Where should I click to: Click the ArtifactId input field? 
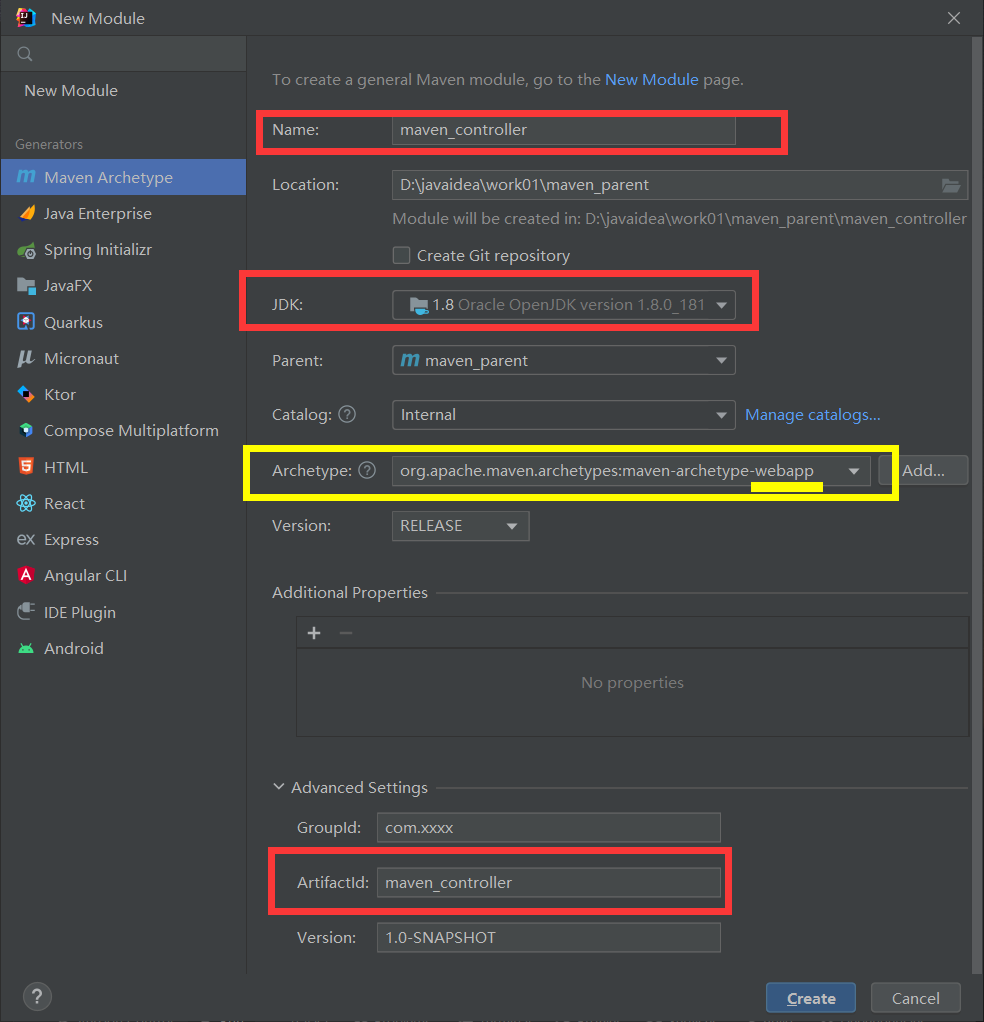[x=549, y=883]
